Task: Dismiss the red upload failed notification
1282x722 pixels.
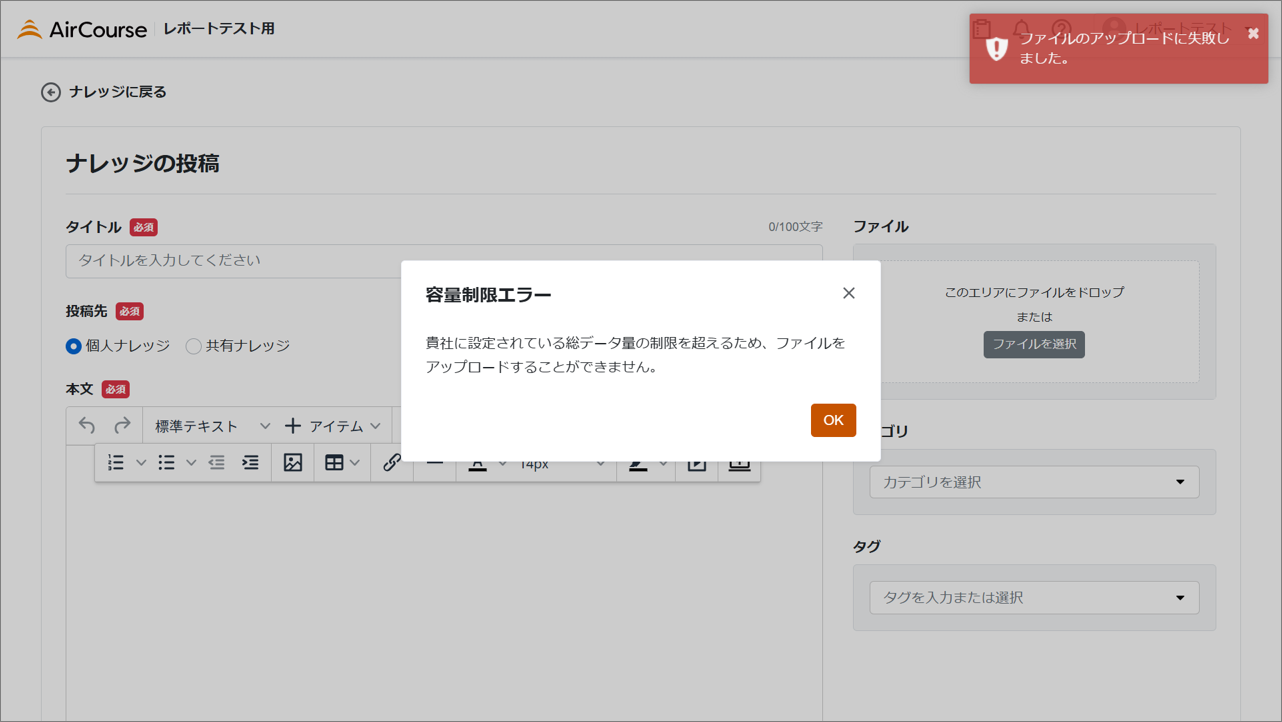Action: point(1253,34)
